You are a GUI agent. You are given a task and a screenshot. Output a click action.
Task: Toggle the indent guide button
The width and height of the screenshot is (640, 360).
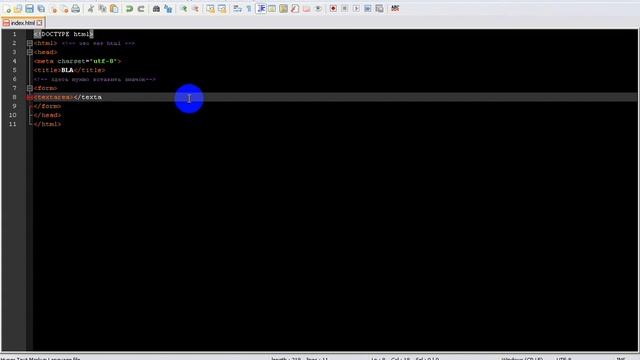(261, 9)
